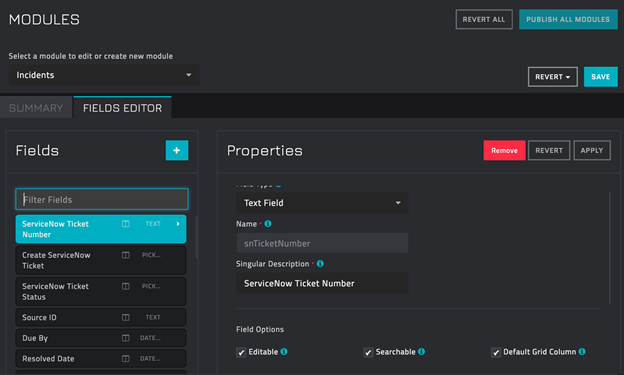Click PUBLISH ALL MODULES button

[568, 20]
